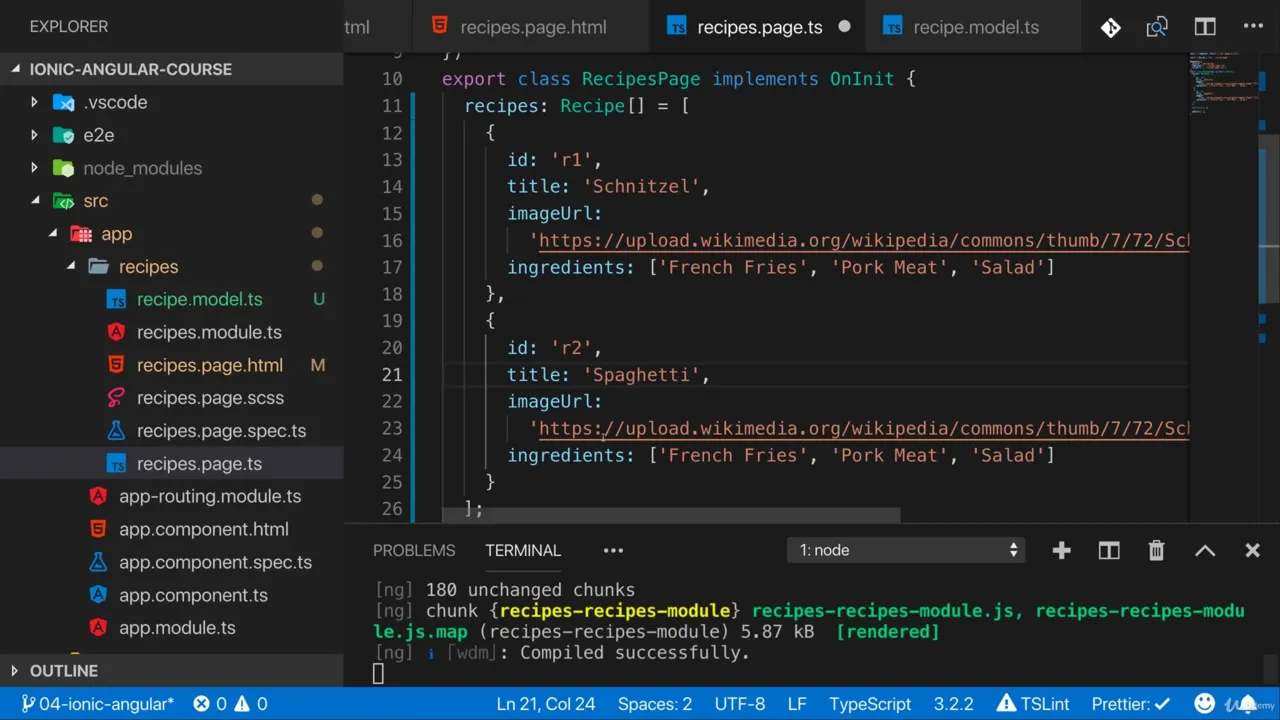Click HTML5 icon beside app.component.html
Screen dimensions: 1280x720
coord(98,529)
